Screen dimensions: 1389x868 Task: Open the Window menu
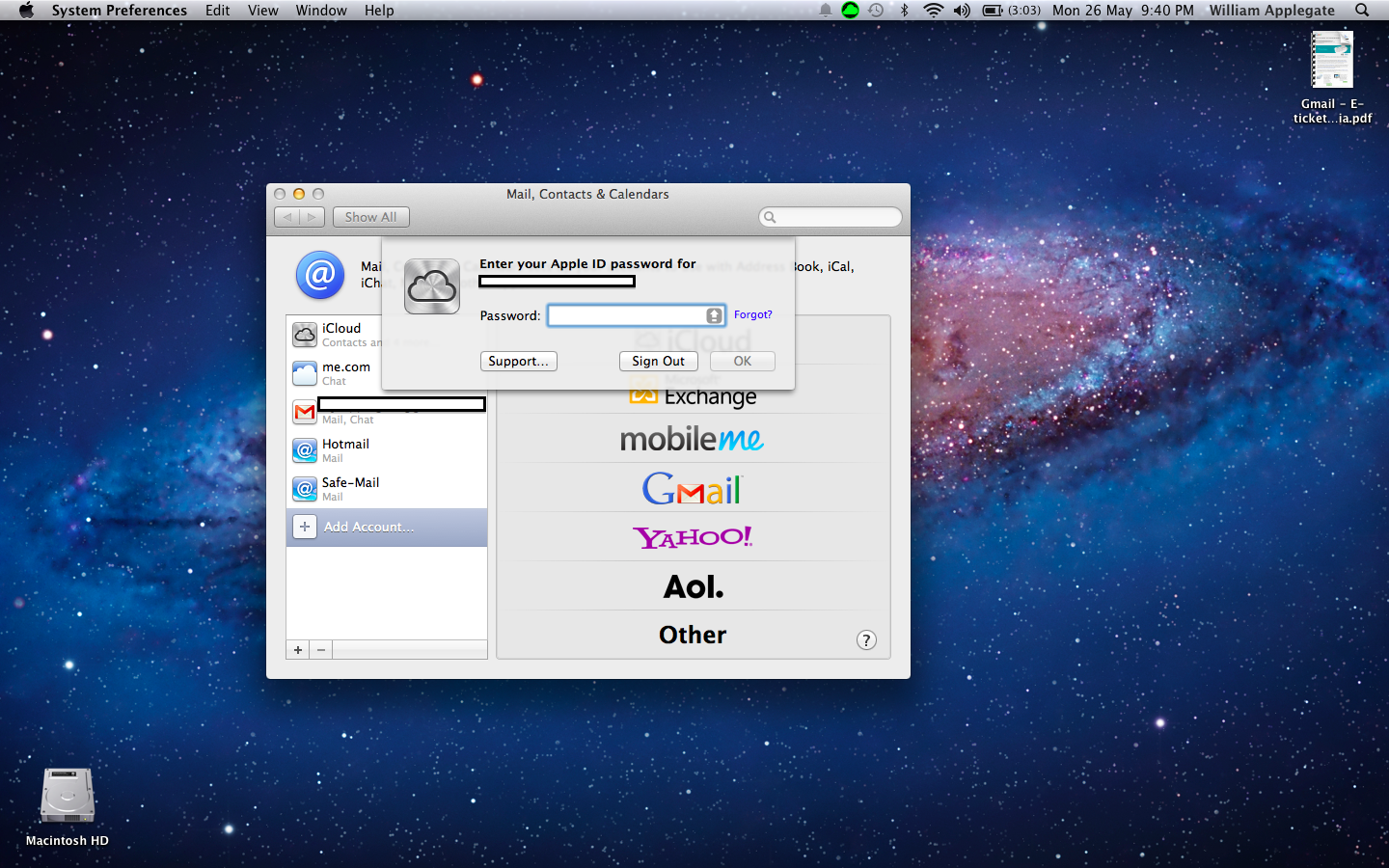click(x=321, y=11)
